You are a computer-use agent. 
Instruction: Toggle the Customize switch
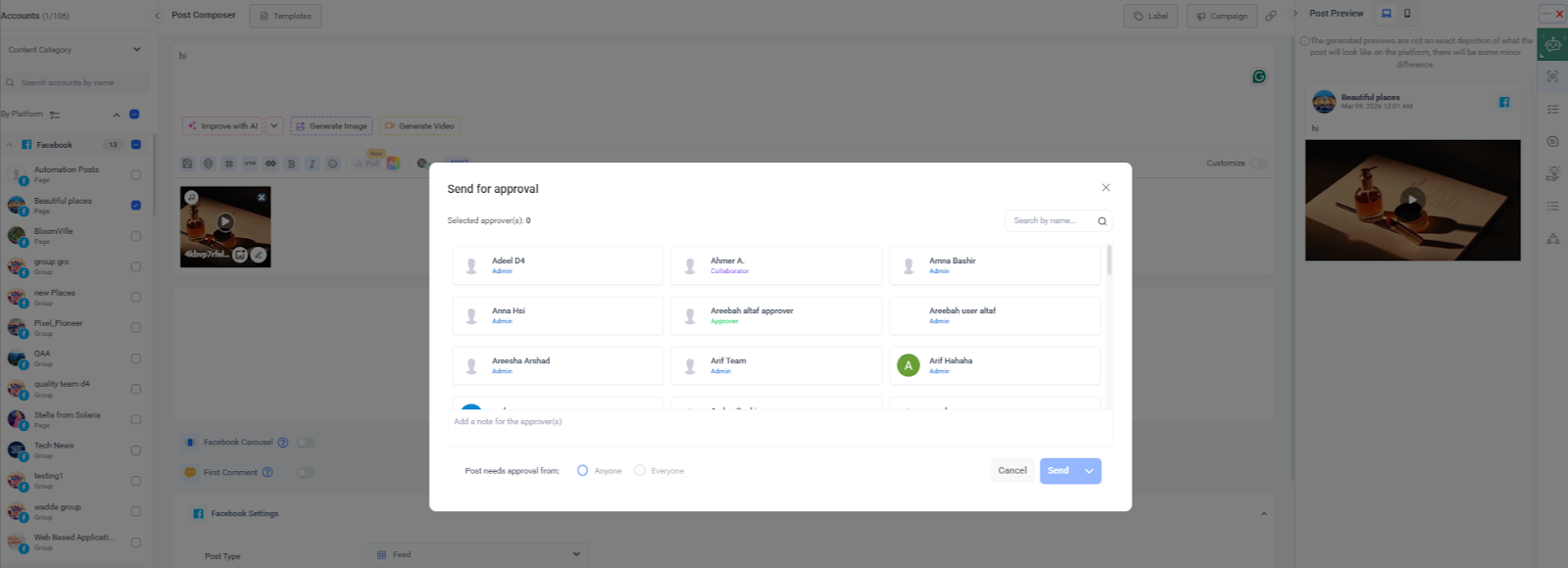(x=1258, y=164)
